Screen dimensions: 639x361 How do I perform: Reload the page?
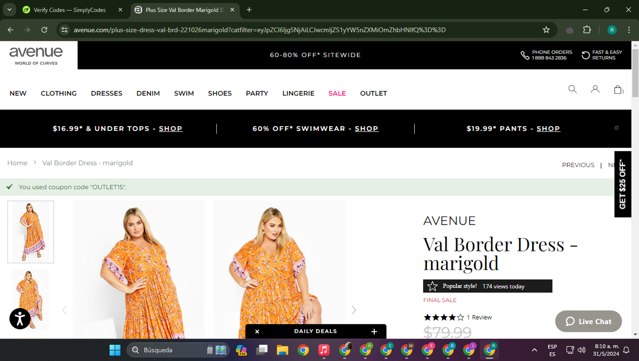pos(44,30)
